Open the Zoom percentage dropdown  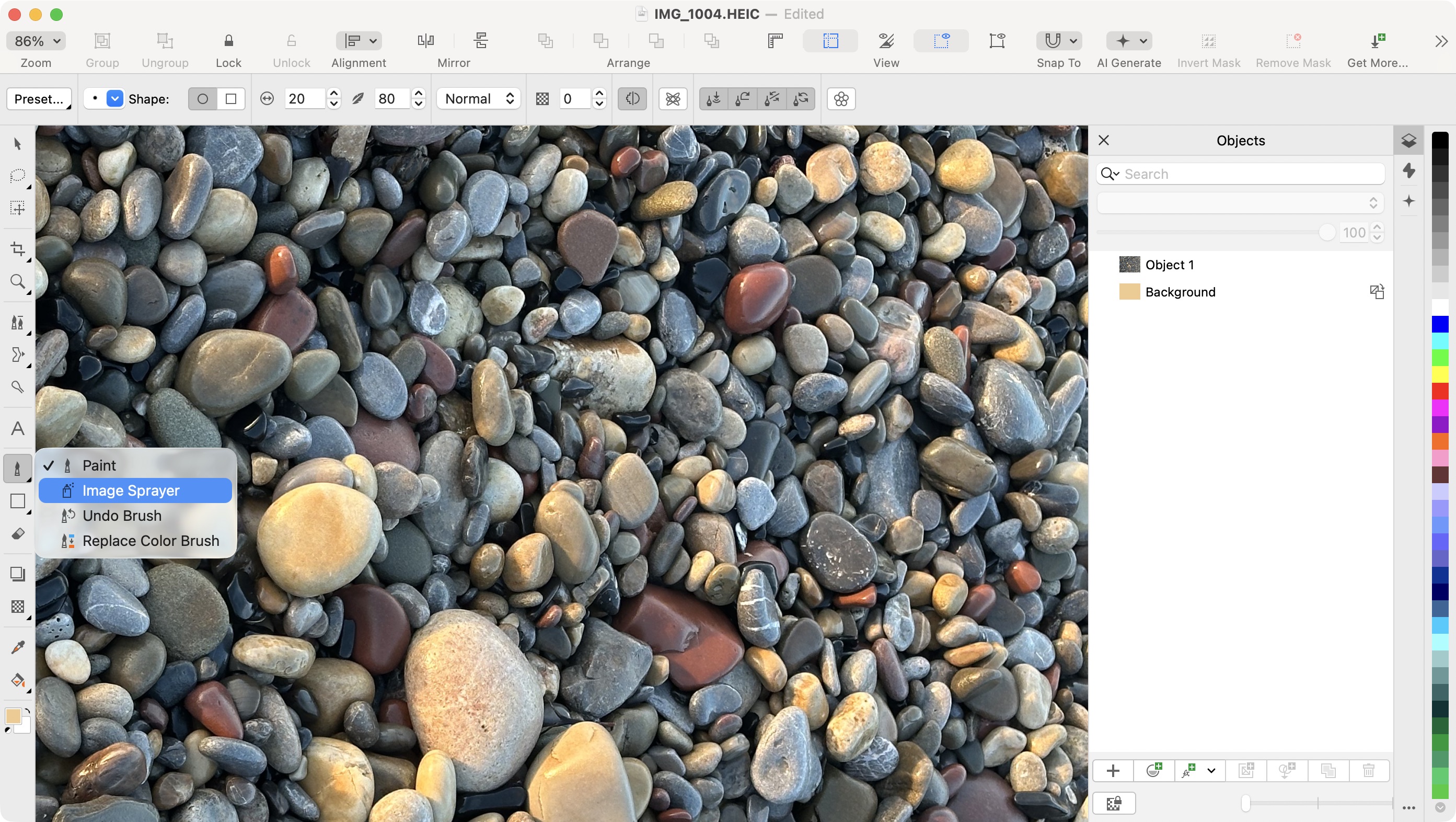click(x=35, y=40)
